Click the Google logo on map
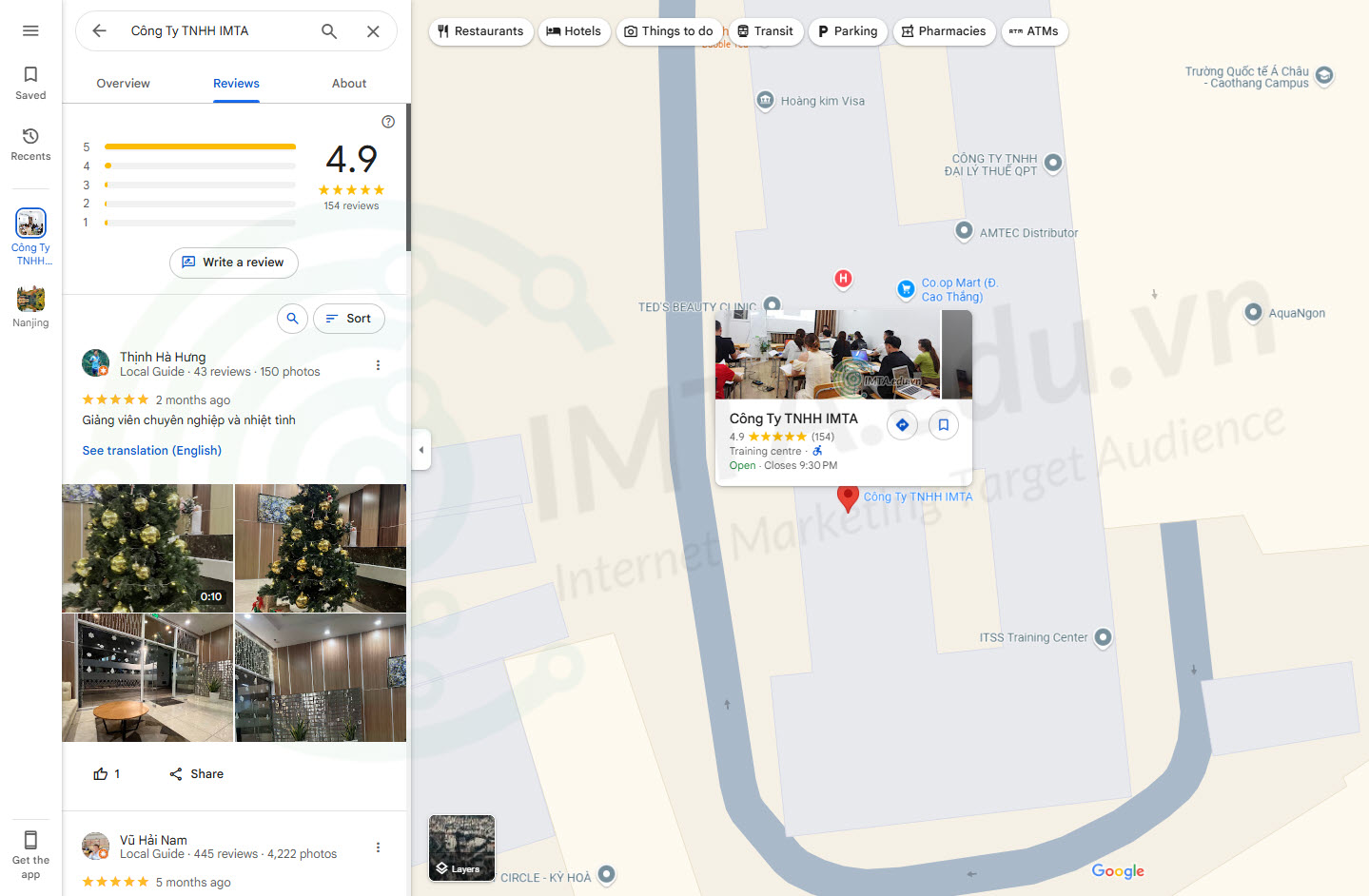Screen dimensions: 1369x896 click(1118, 871)
